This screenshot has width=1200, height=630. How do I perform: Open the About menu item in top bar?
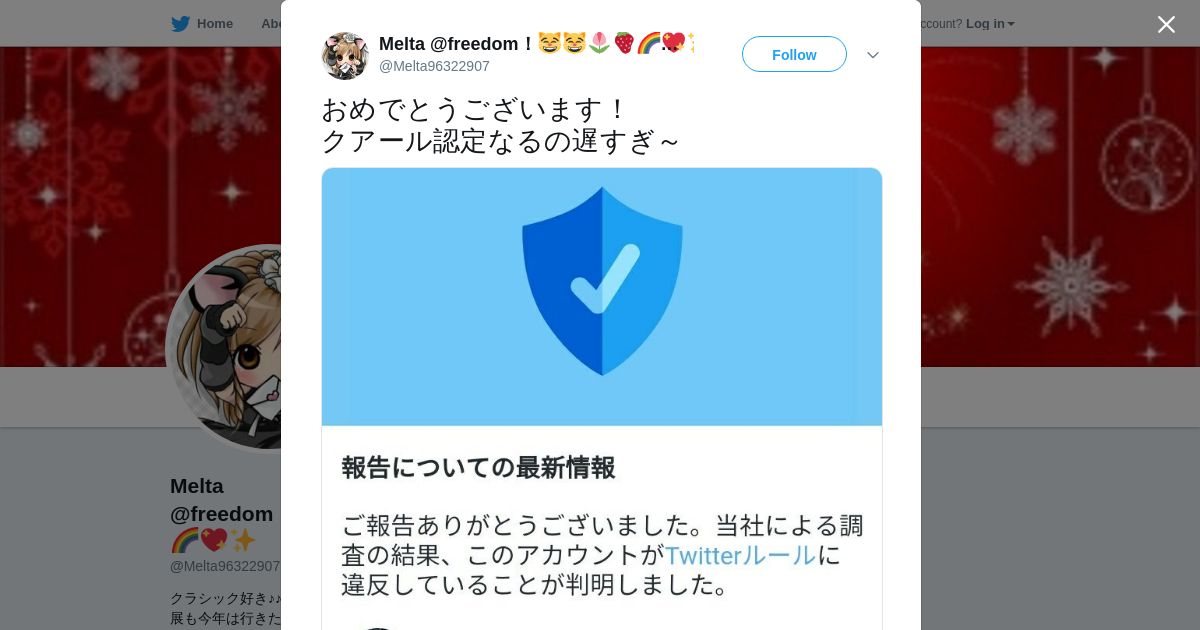pyautogui.click(x=271, y=24)
